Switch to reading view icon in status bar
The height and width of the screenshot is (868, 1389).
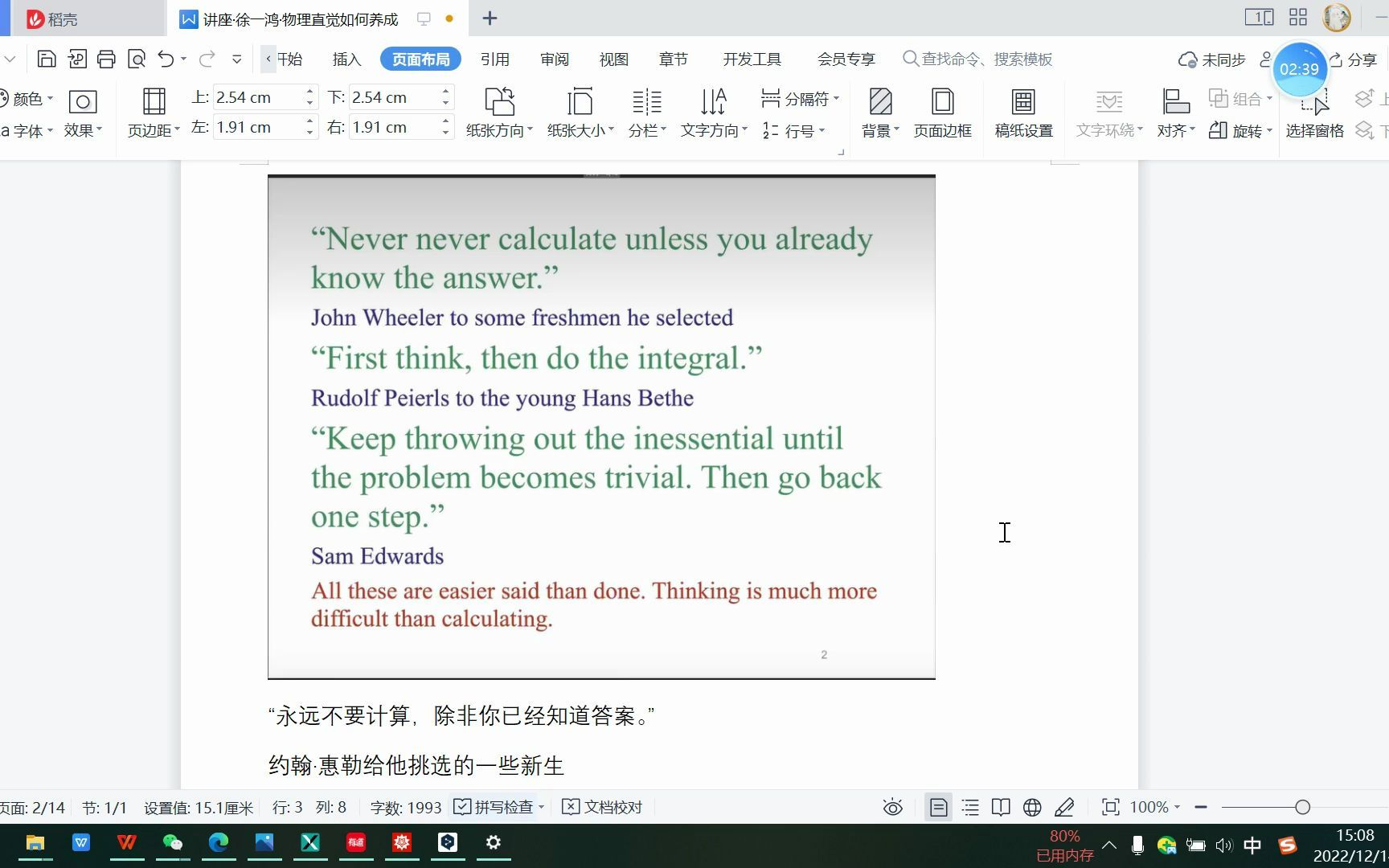pyautogui.click(x=1001, y=808)
